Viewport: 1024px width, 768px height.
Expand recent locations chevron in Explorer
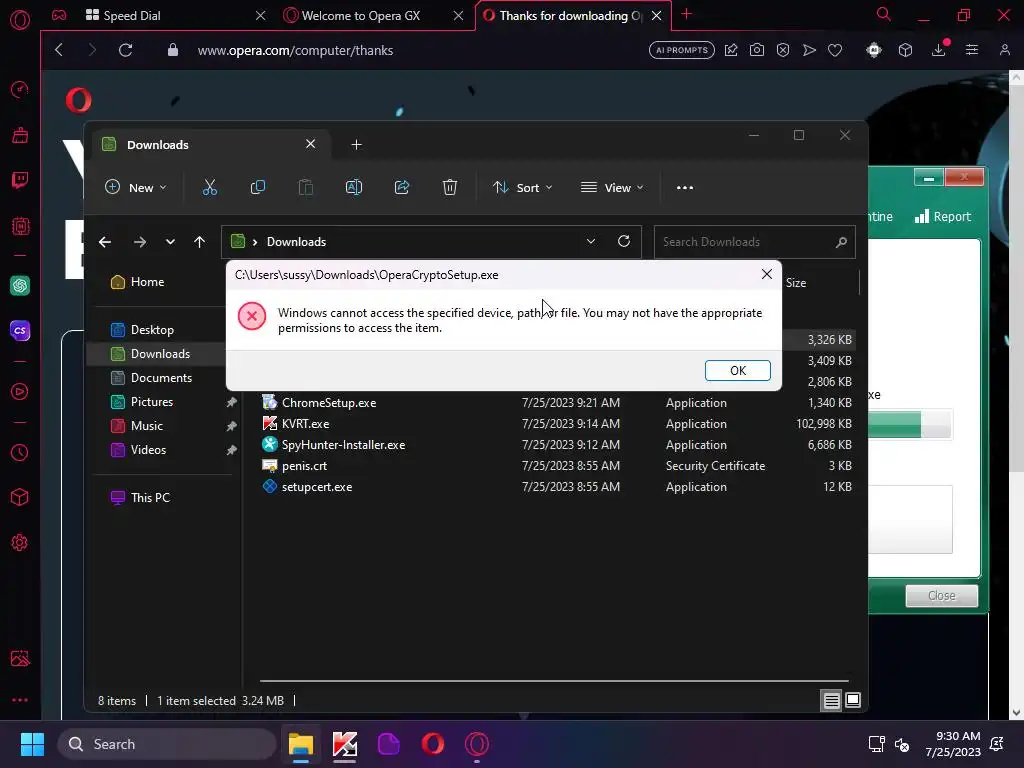[x=170, y=242]
